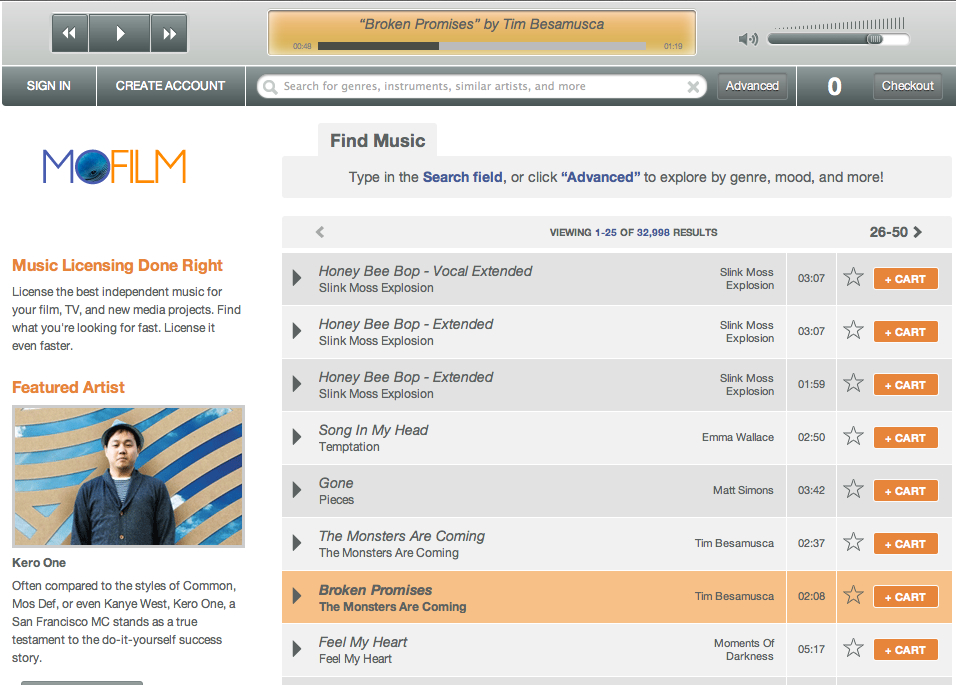This screenshot has height=685, width=956.
Task: Mute audio via the speaker icon
Action: pyautogui.click(x=747, y=38)
